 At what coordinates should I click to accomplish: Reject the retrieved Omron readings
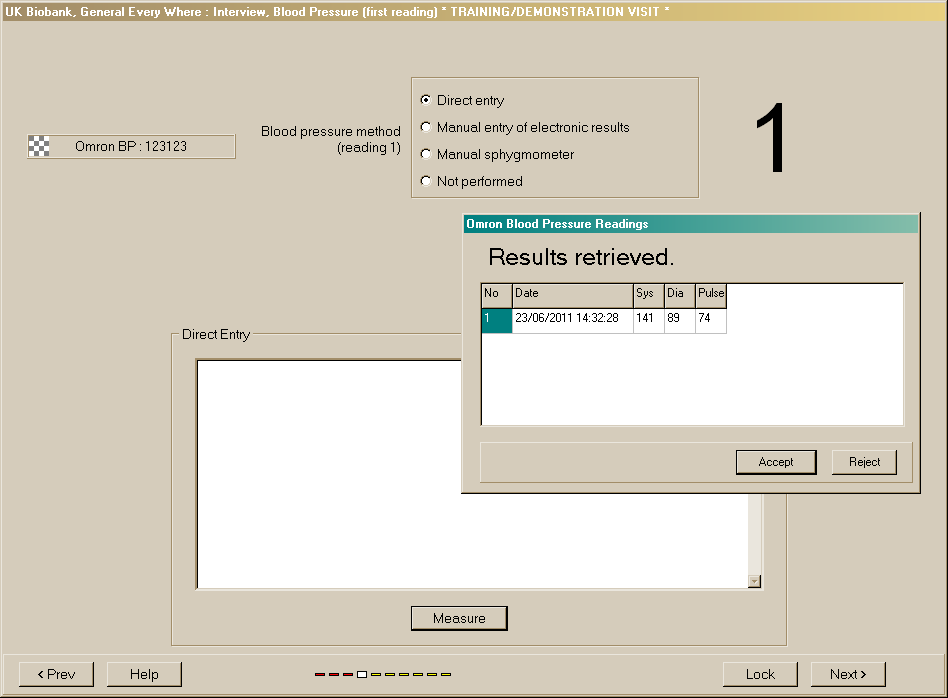pos(864,462)
